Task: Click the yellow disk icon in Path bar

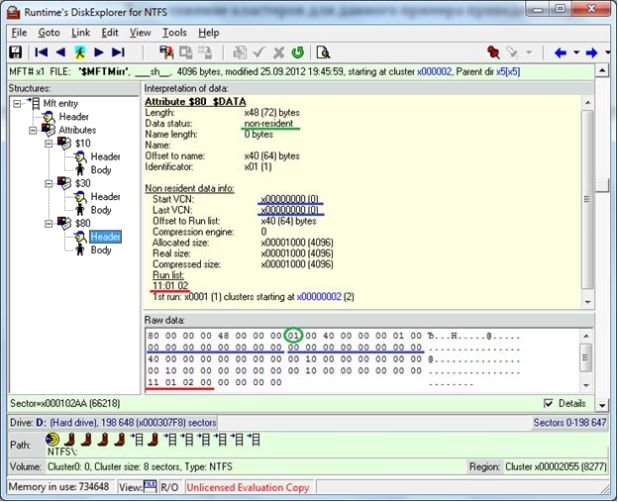Action: pos(52,439)
